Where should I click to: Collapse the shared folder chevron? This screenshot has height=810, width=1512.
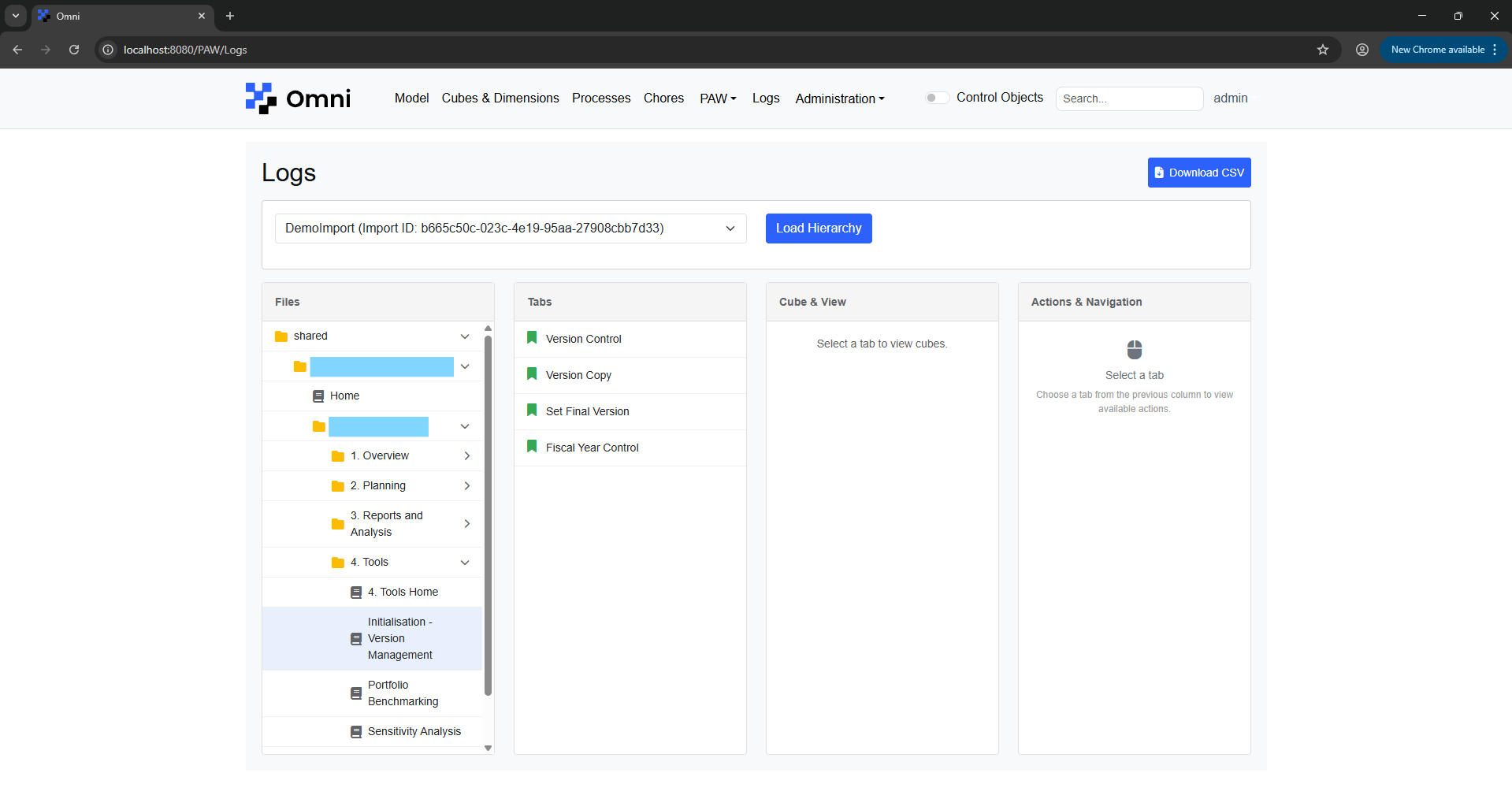pos(465,336)
